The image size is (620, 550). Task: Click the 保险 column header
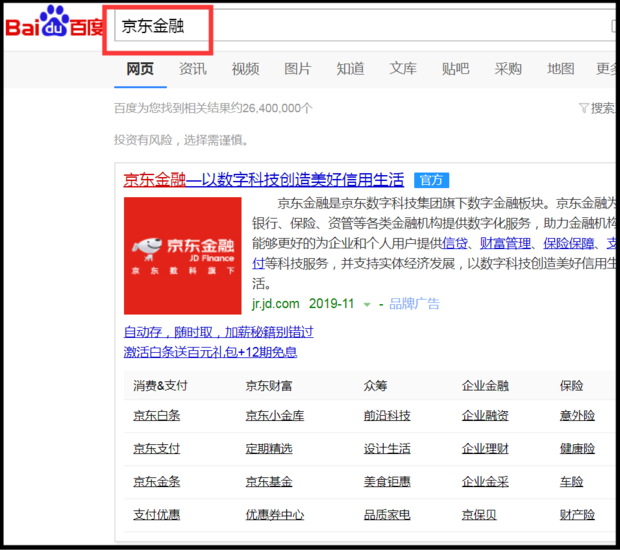(x=571, y=386)
